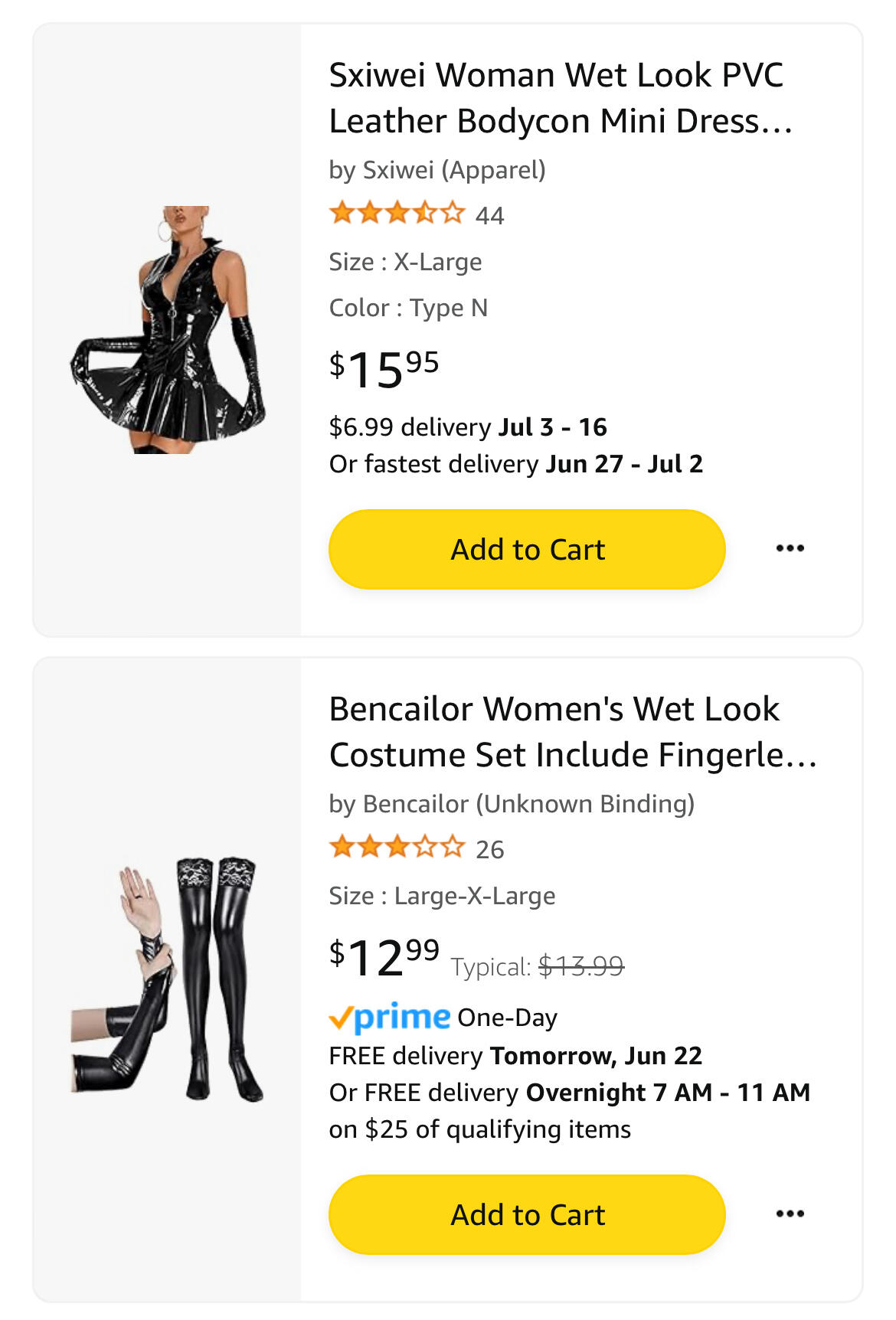View Bencailor gloves and stockings image
The height and width of the screenshot is (1320, 896).
(x=168, y=980)
